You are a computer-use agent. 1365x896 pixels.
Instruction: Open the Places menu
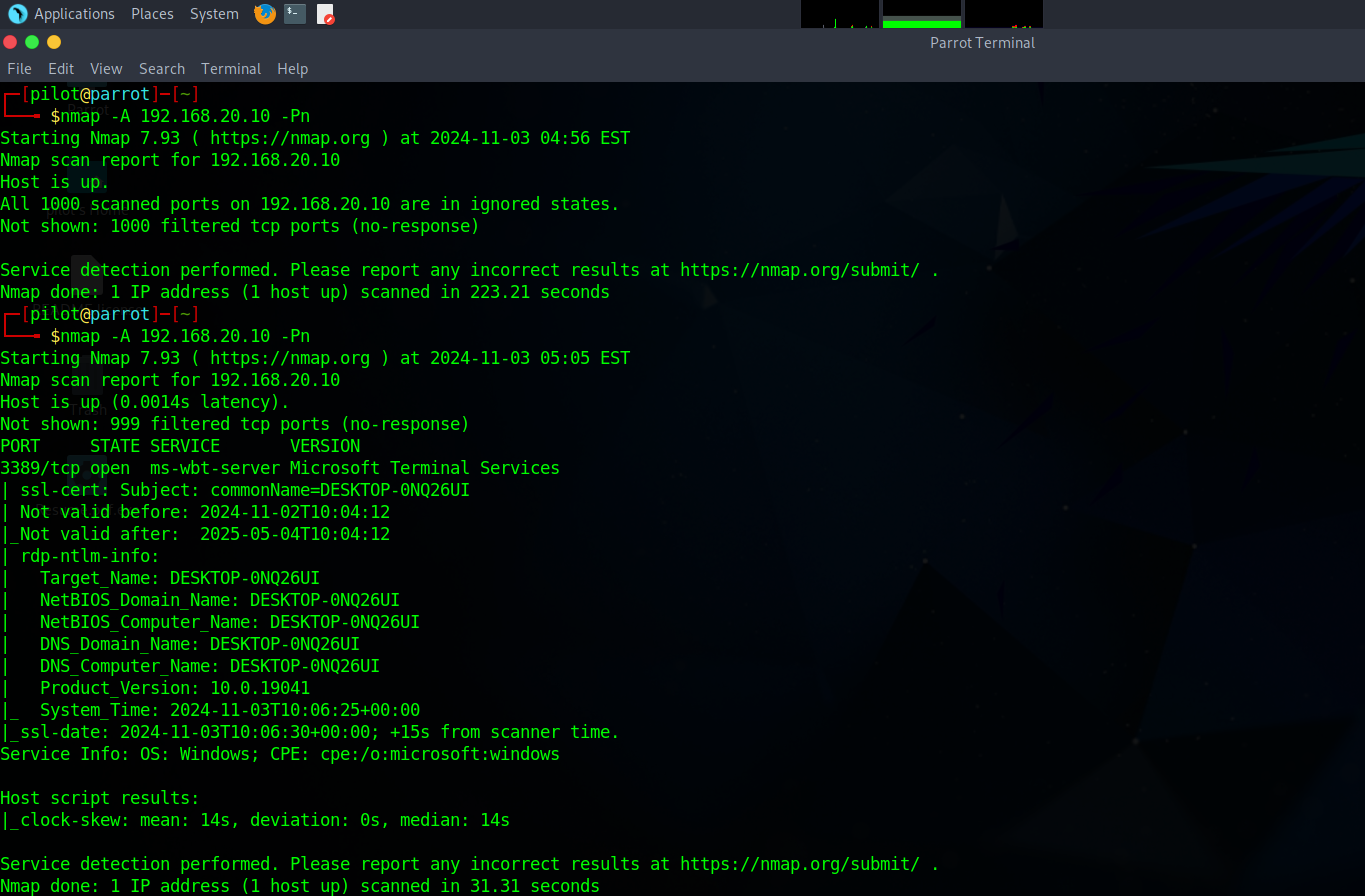(x=152, y=14)
